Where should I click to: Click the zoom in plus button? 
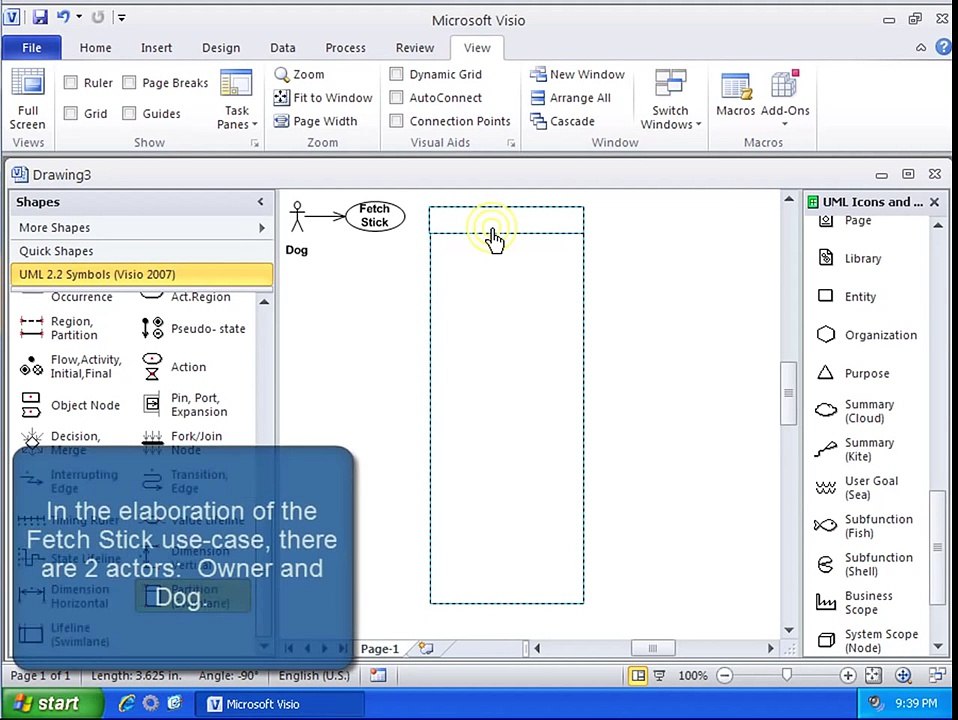tap(847, 675)
